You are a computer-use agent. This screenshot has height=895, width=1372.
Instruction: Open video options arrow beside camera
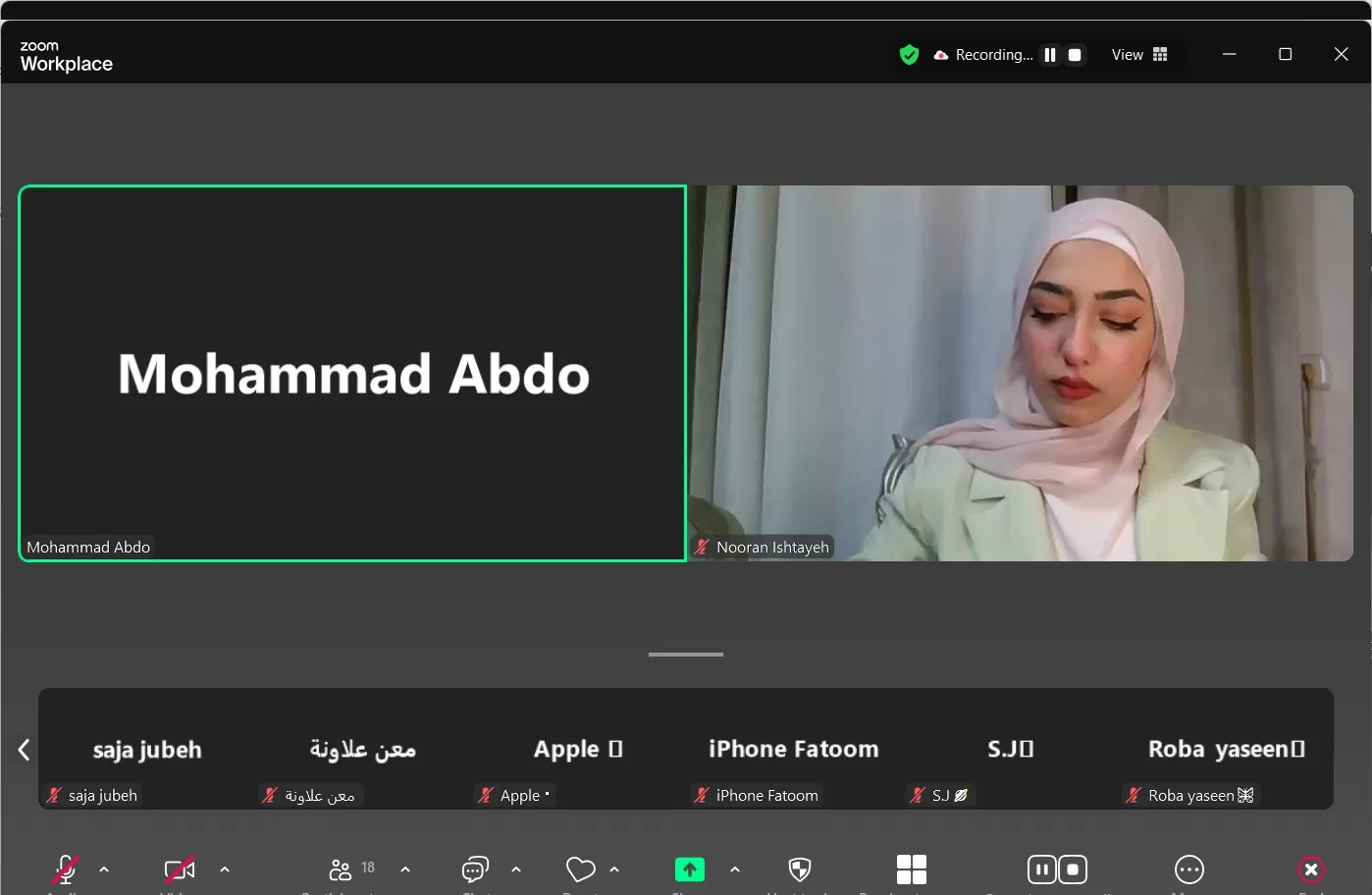click(225, 869)
